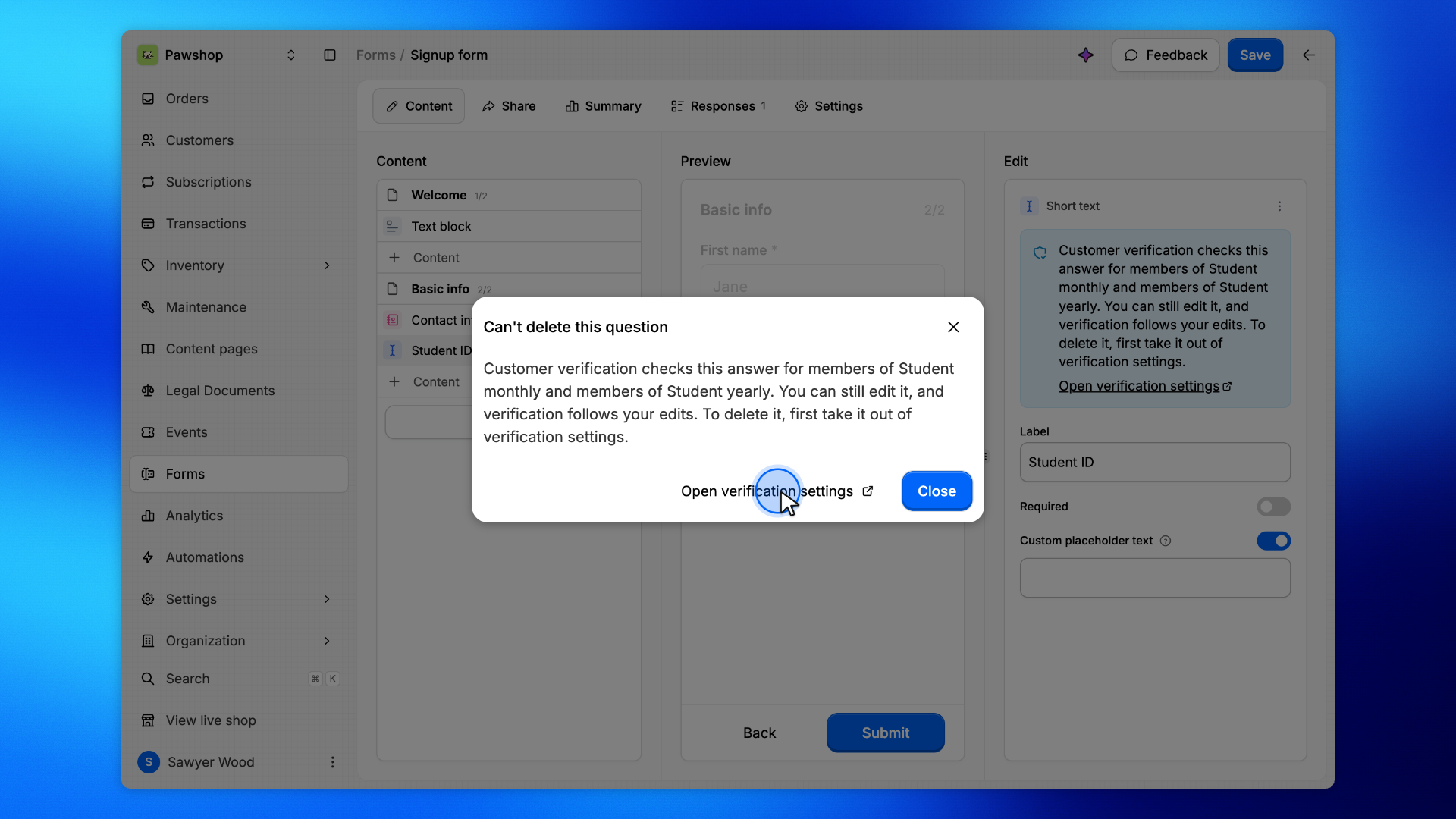The image size is (1456, 819).
Task: Expand the Settings submenu in sidebar
Action: pos(327,599)
